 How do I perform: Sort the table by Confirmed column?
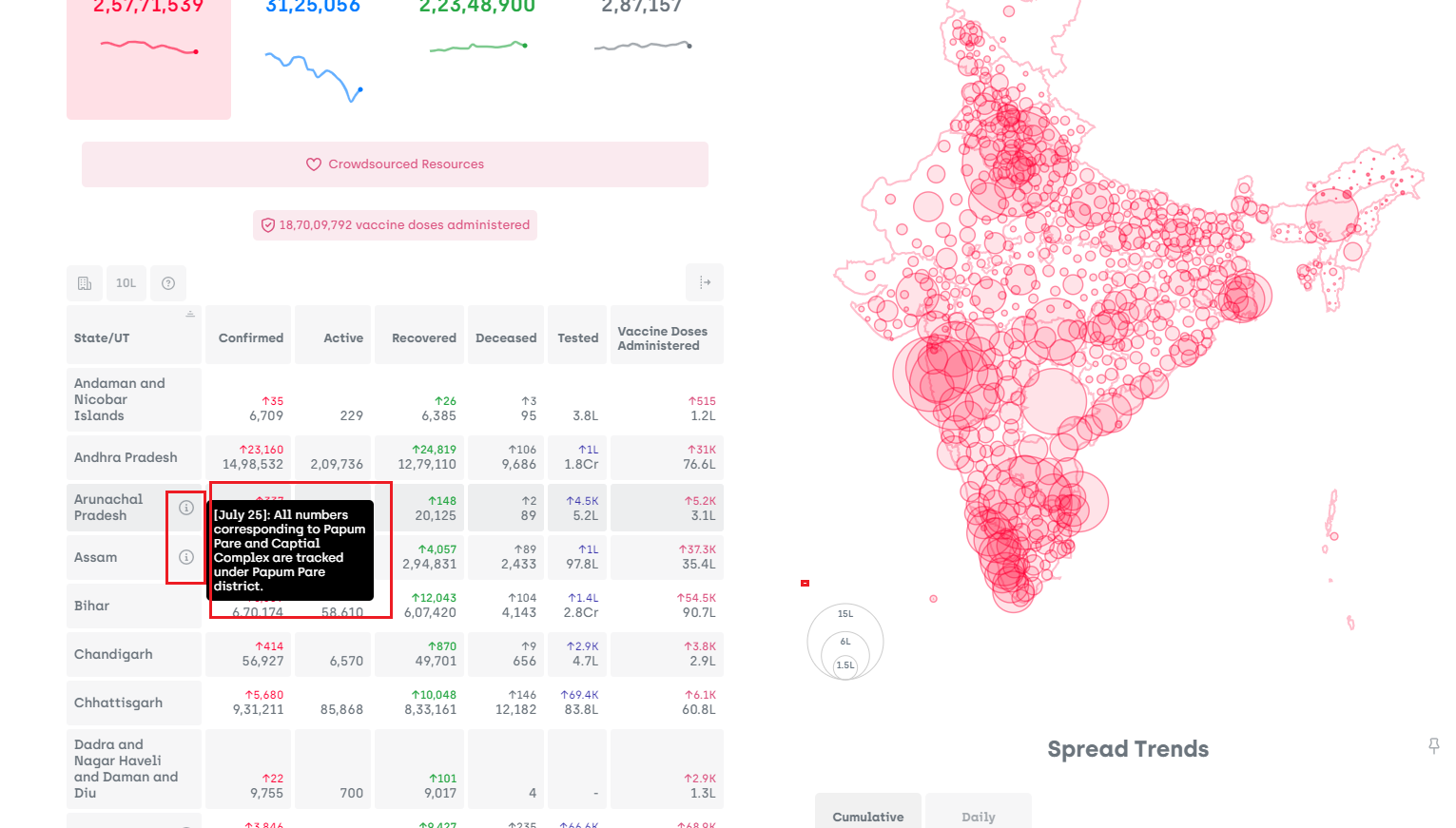pyautogui.click(x=248, y=335)
